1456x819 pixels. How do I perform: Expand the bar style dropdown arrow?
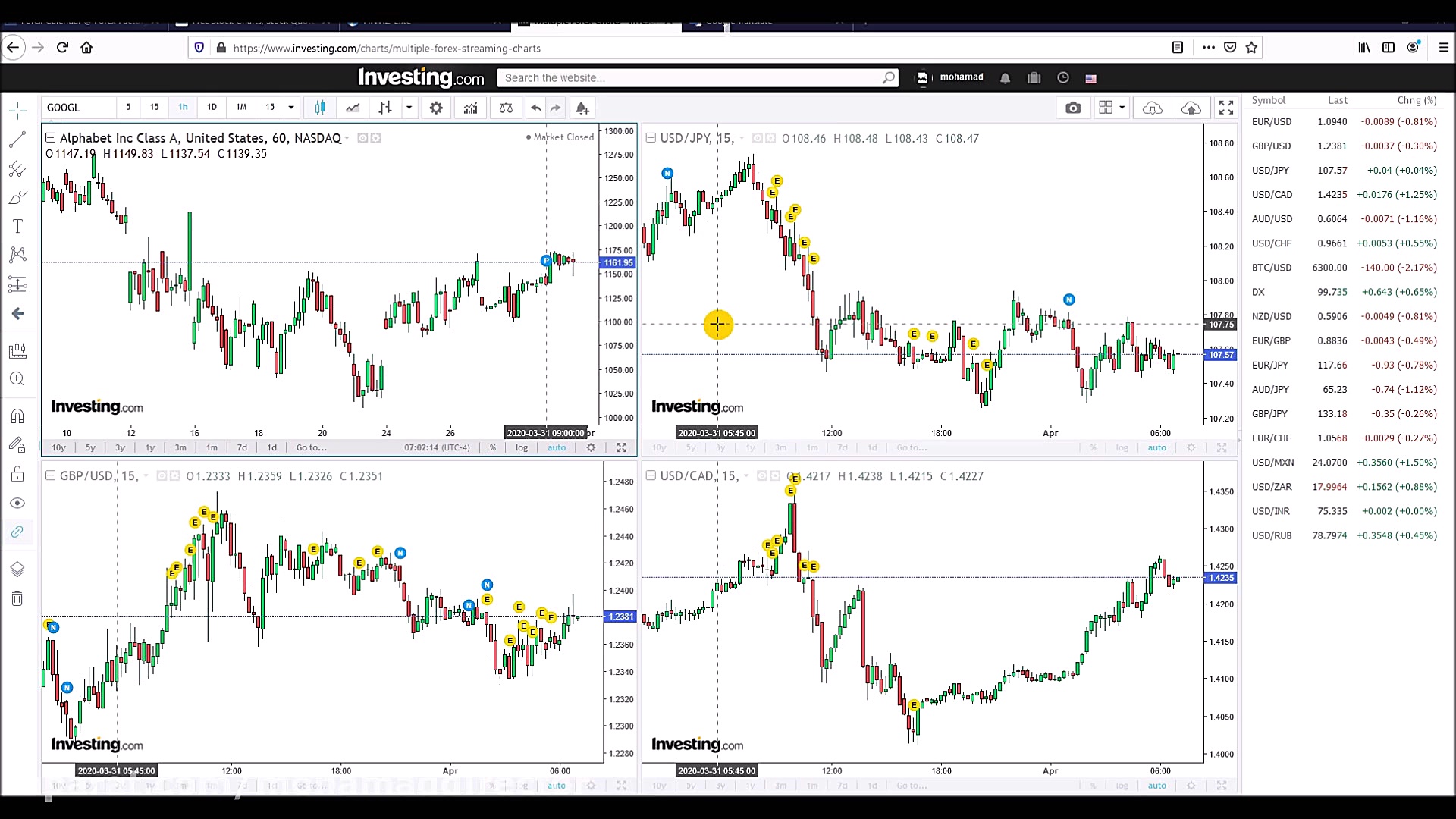[409, 108]
